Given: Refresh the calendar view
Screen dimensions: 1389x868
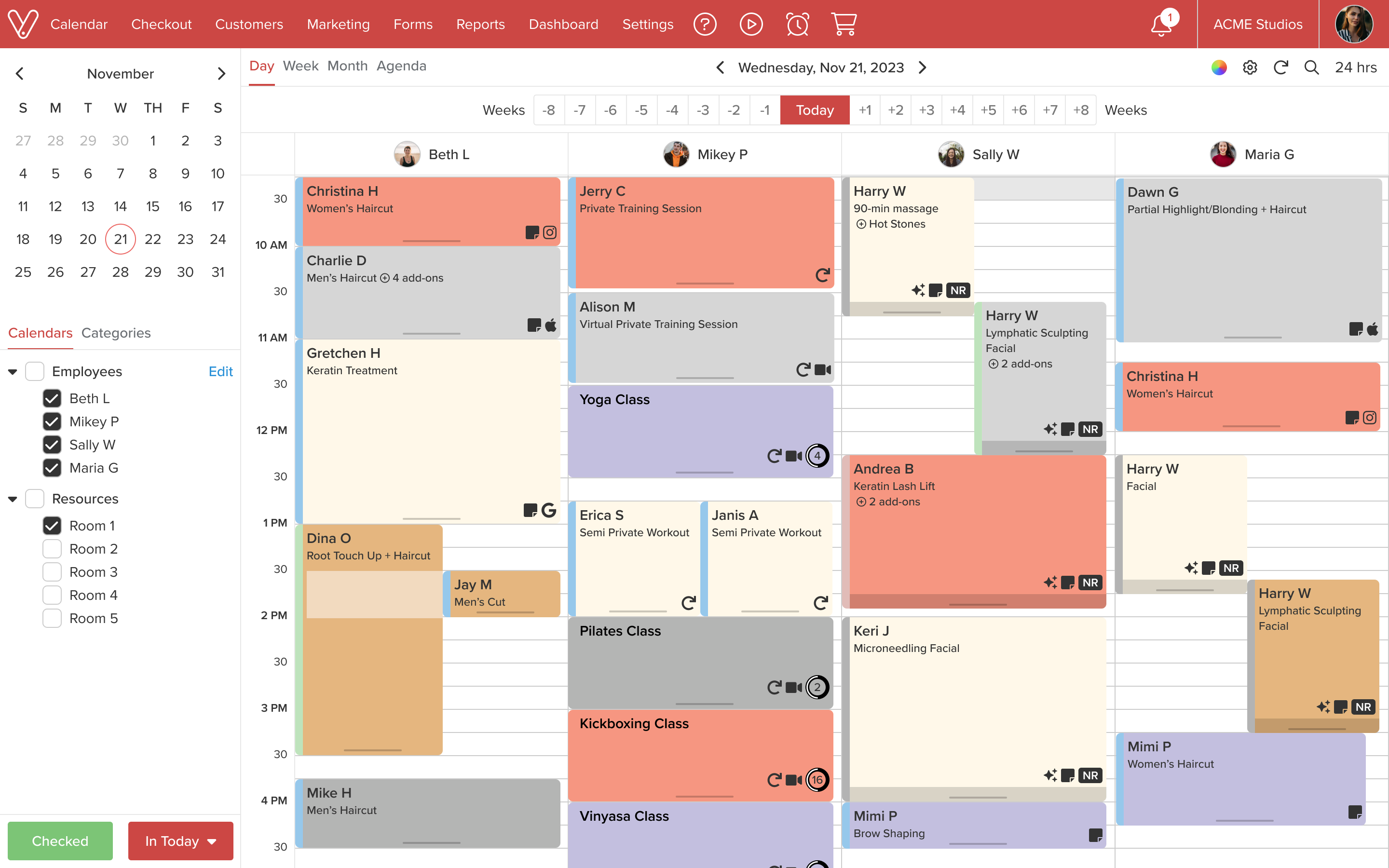Looking at the screenshot, I should tap(1280, 68).
